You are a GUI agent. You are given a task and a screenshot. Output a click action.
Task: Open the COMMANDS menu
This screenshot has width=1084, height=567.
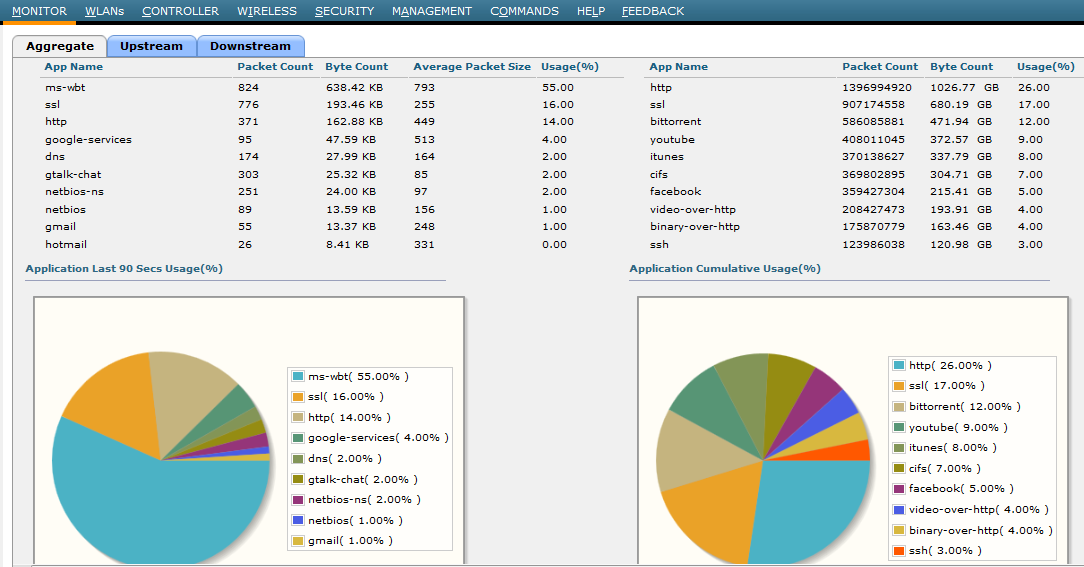(524, 11)
